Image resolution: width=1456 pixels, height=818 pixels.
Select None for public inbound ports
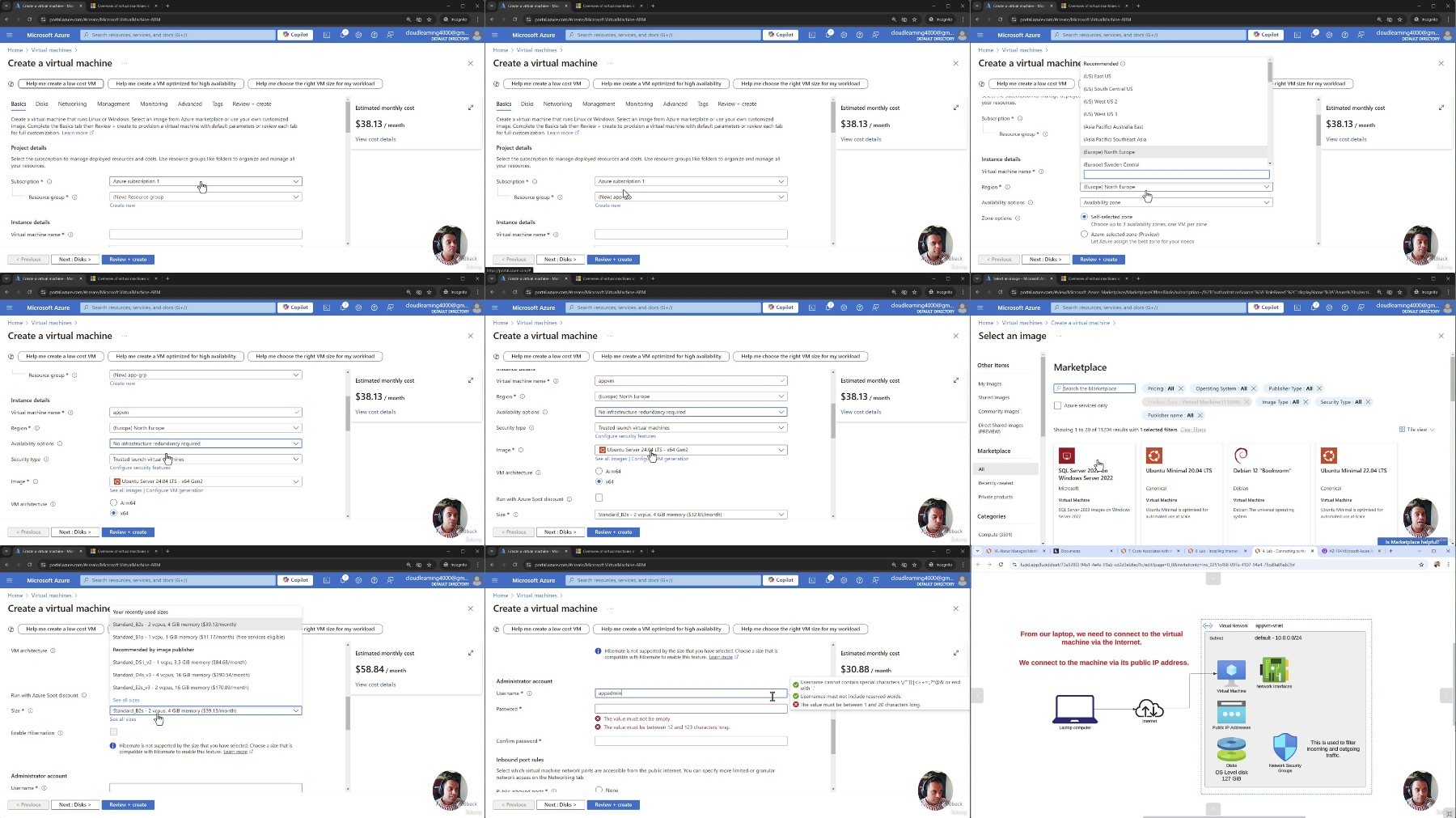tap(599, 790)
